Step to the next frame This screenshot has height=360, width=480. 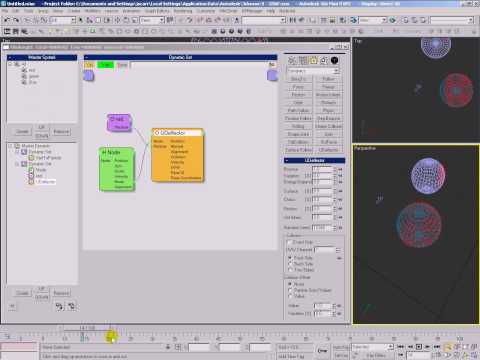428,347
